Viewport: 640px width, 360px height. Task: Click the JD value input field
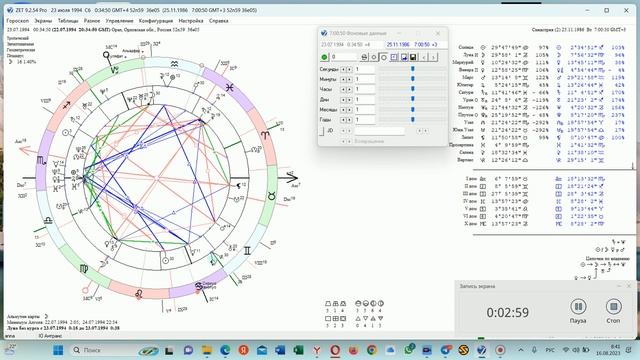(379, 131)
